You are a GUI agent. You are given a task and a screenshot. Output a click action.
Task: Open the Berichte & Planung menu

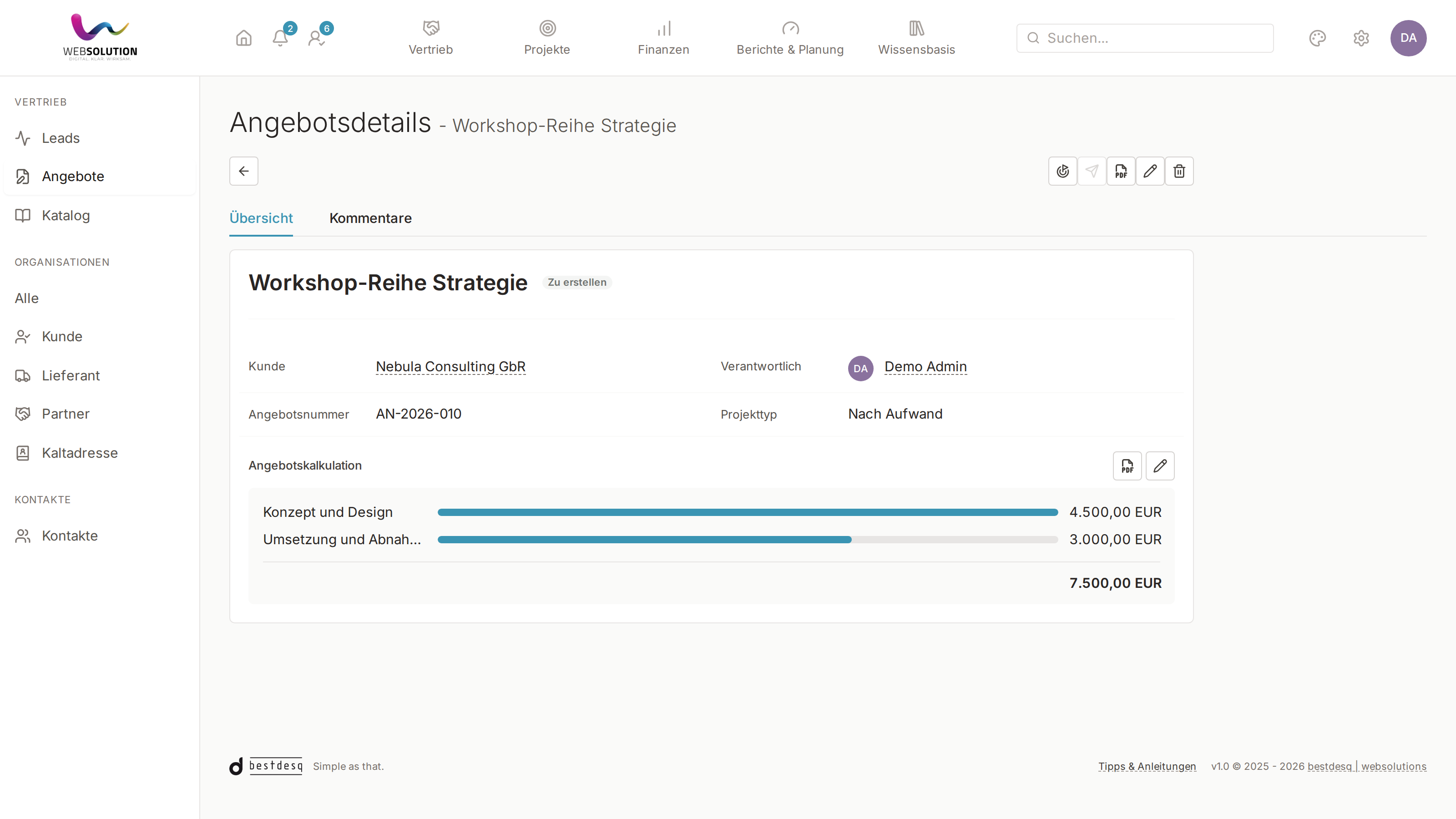[x=790, y=38]
